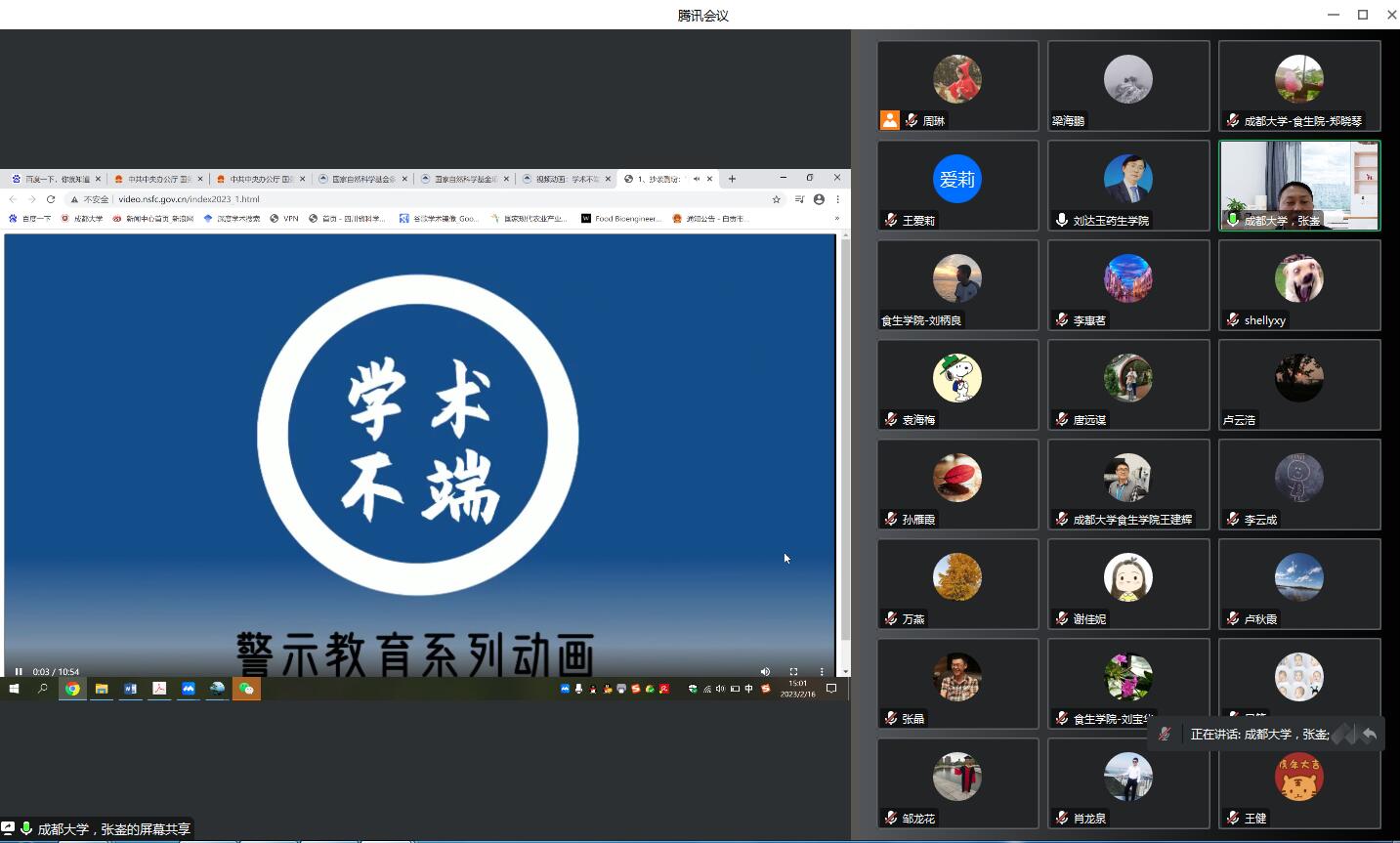Mute the video using the volume icon

coord(765,672)
